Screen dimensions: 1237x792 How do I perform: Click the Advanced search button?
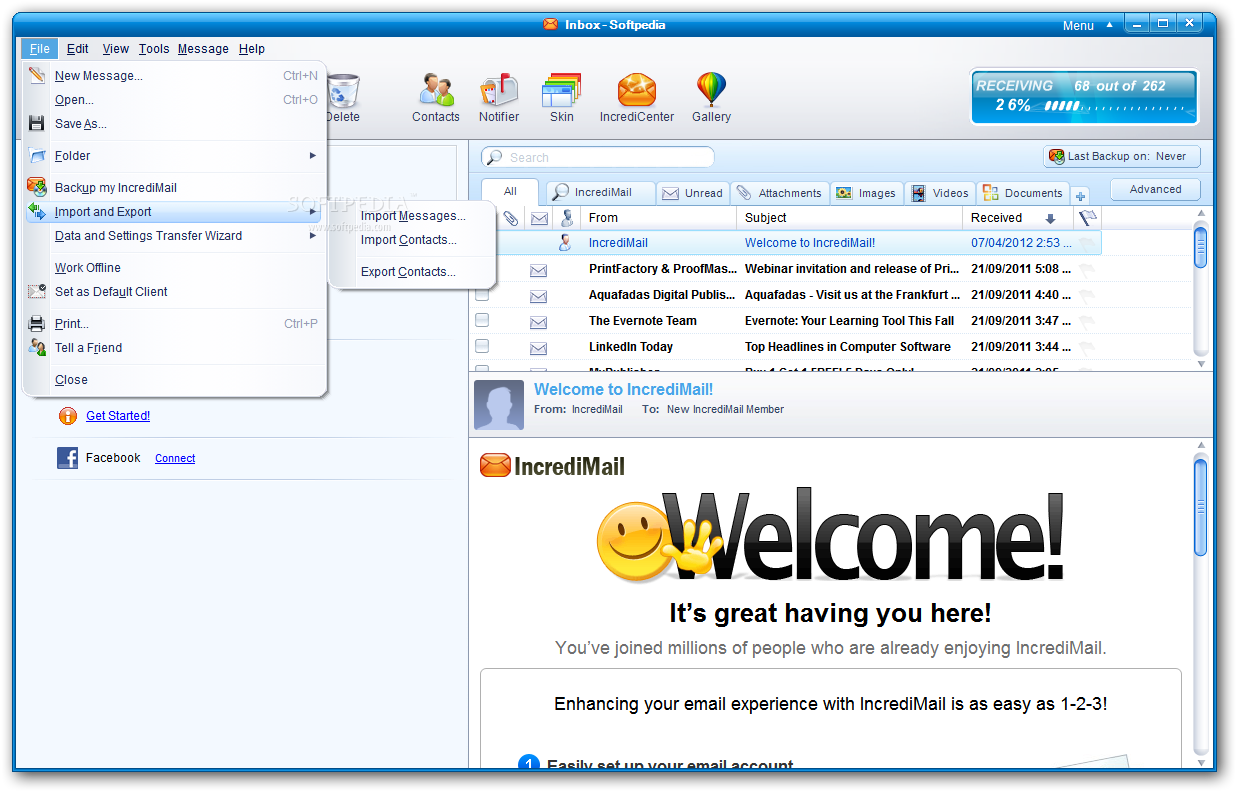tap(1155, 189)
